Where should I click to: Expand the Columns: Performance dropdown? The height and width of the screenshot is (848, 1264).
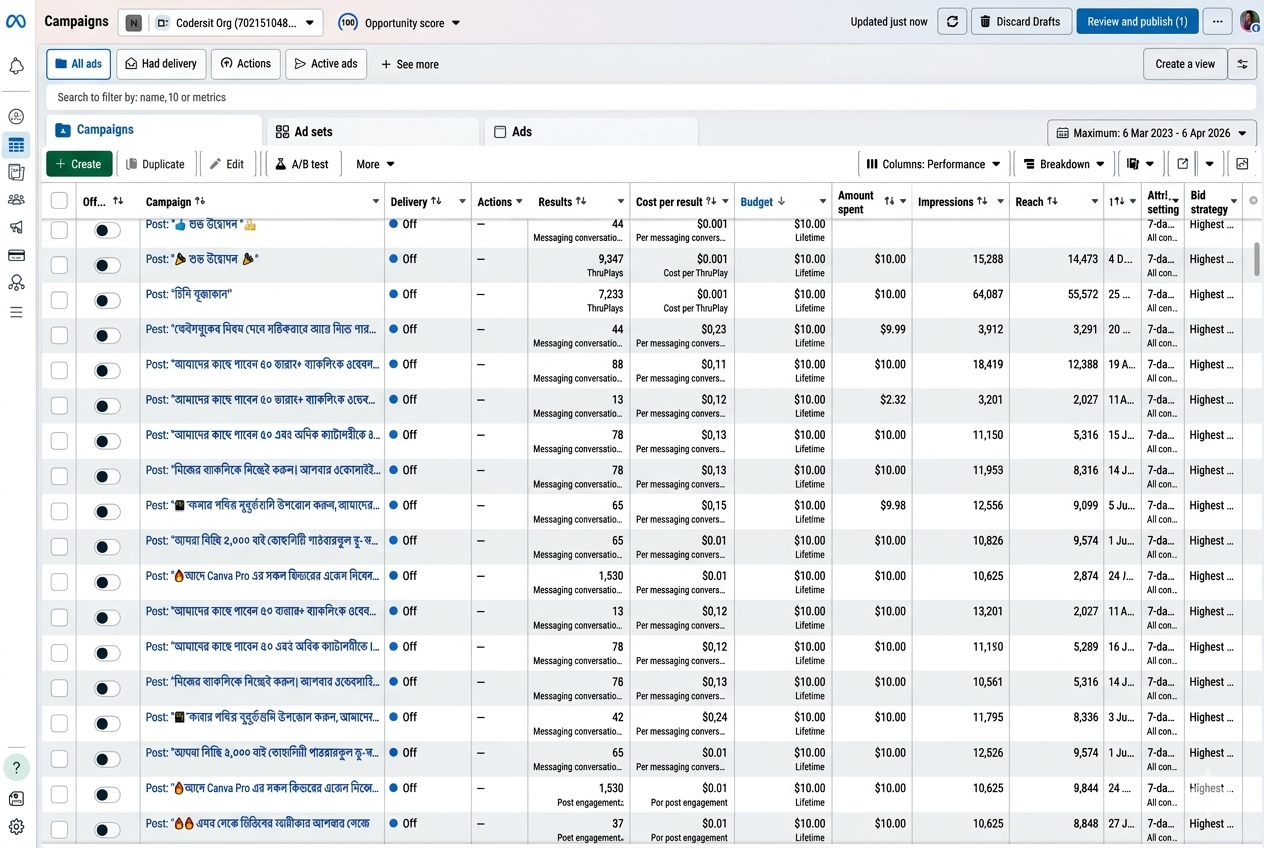(933, 164)
